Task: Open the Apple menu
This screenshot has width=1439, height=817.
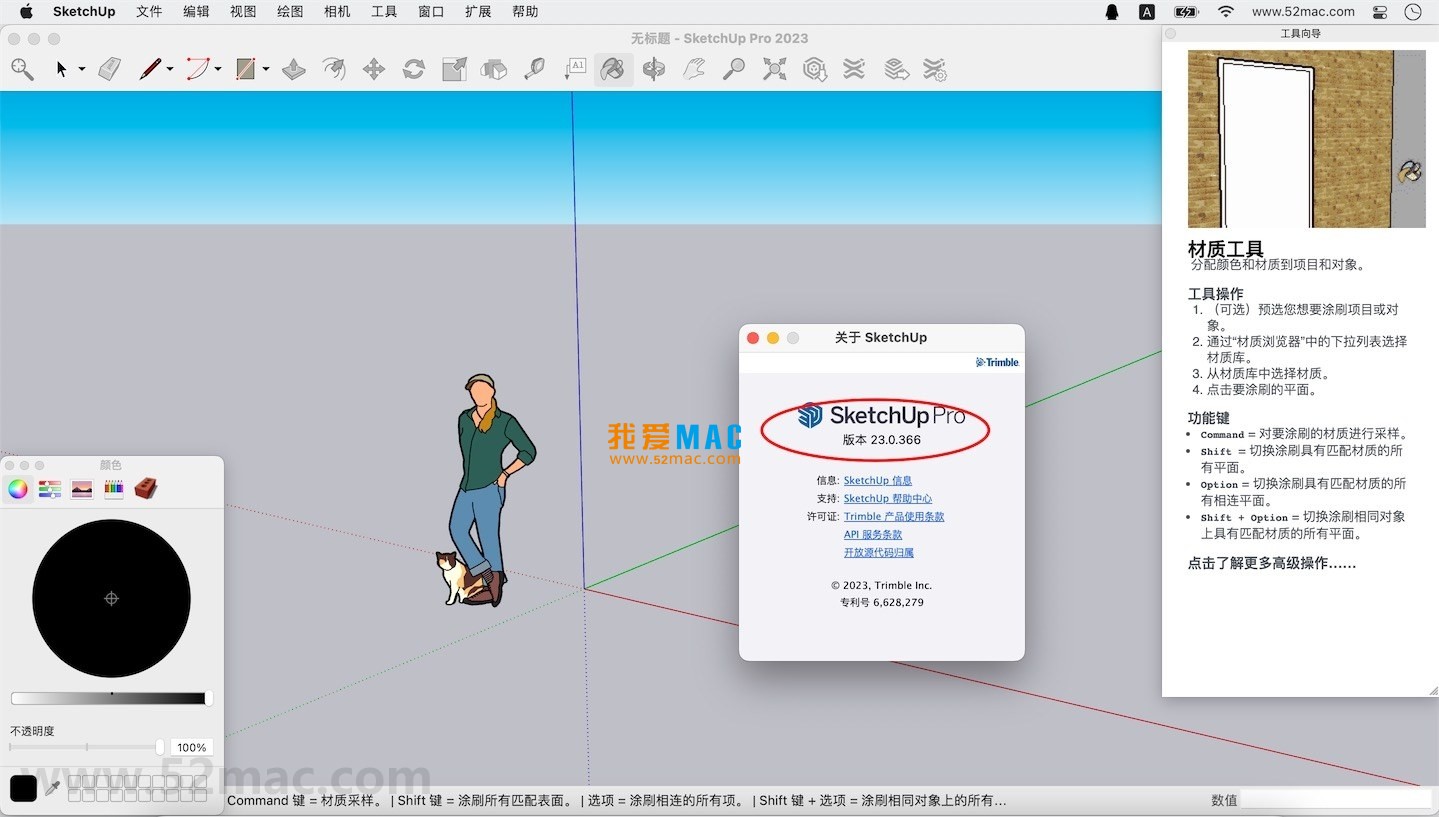Action: pos(26,12)
